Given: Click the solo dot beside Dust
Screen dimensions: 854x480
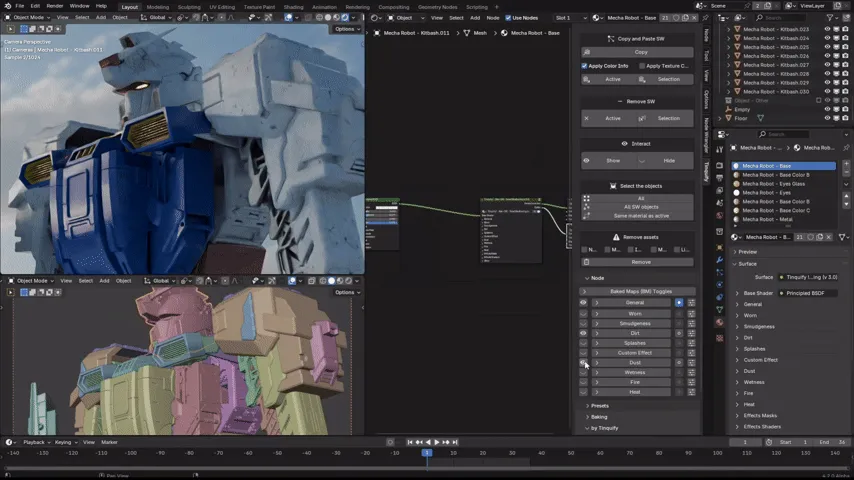Looking at the screenshot, I should click(x=679, y=362).
